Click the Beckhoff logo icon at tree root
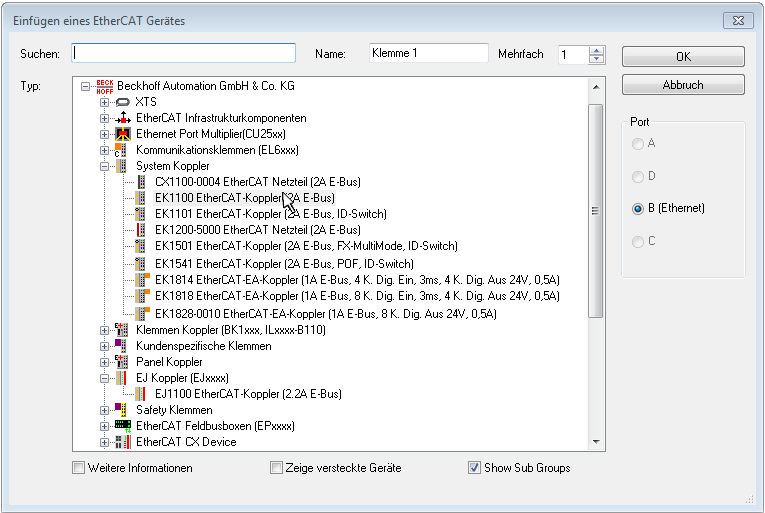The height and width of the screenshot is (513, 765). click(x=105, y=86)
